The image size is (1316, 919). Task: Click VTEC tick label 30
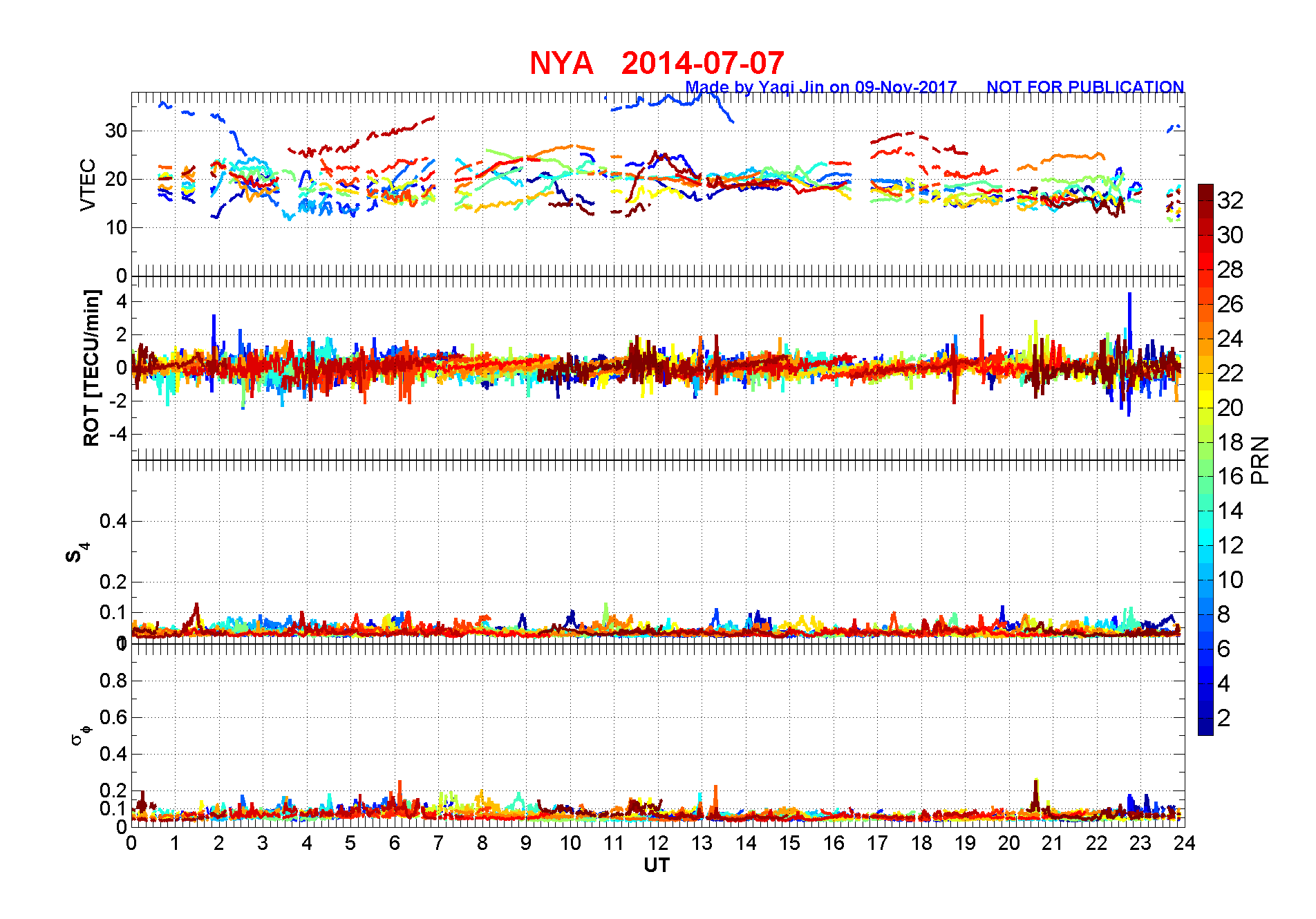point(115,131)
